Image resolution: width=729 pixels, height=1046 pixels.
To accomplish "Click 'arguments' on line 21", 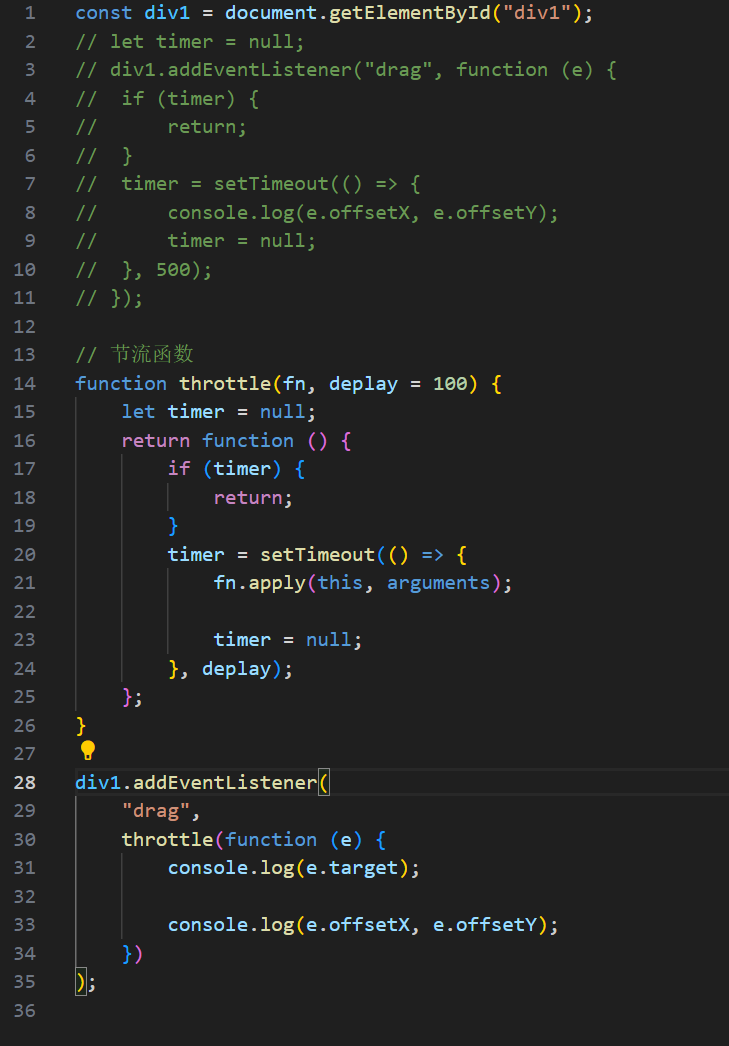I will [439, 584].
